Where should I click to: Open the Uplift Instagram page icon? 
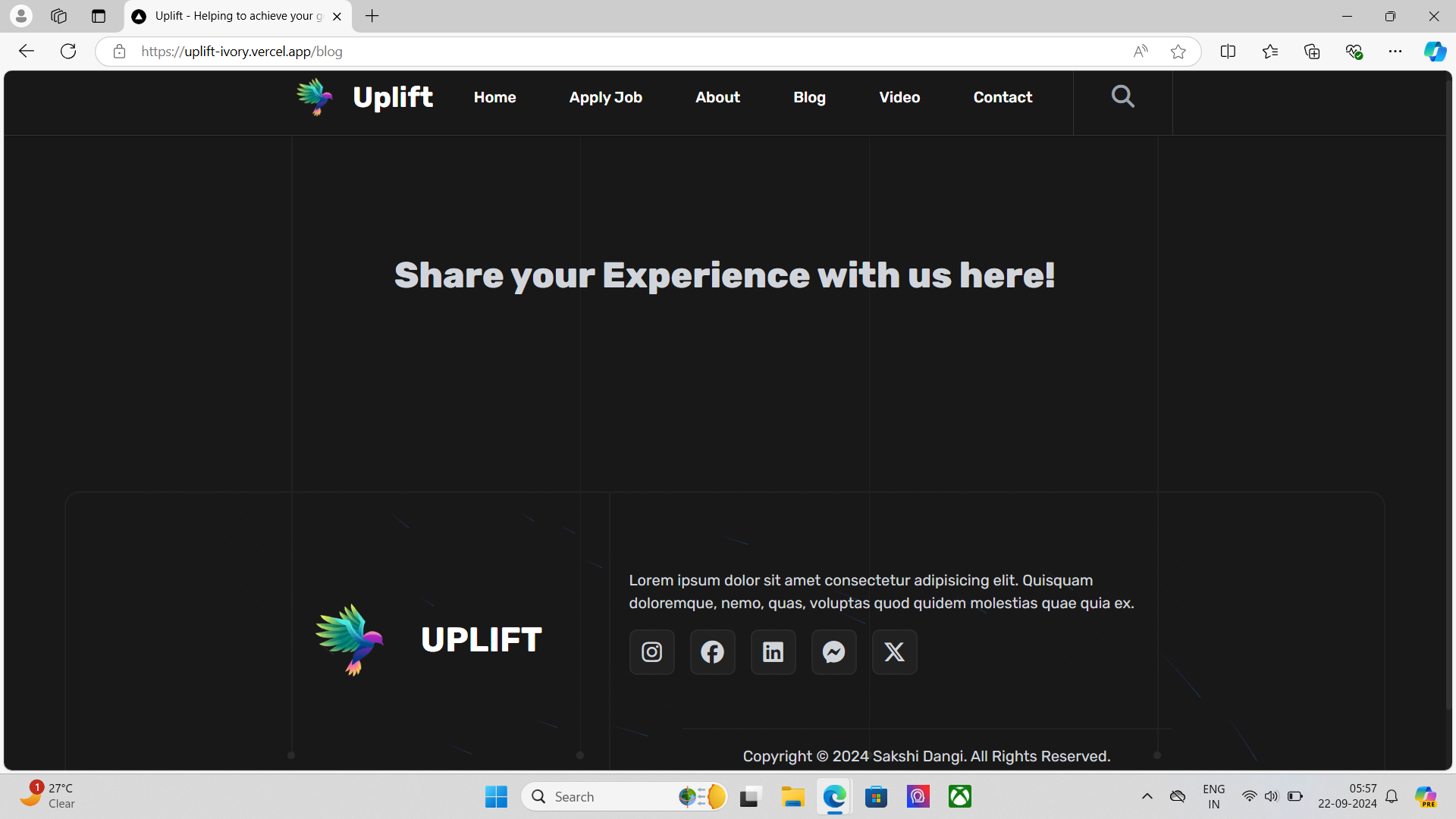tap(651, 651)
